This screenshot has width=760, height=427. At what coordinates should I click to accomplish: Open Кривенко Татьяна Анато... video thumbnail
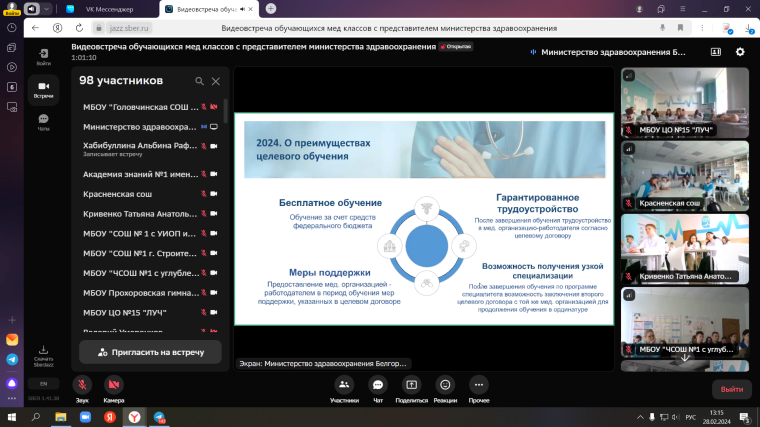[x=684, y=249]
